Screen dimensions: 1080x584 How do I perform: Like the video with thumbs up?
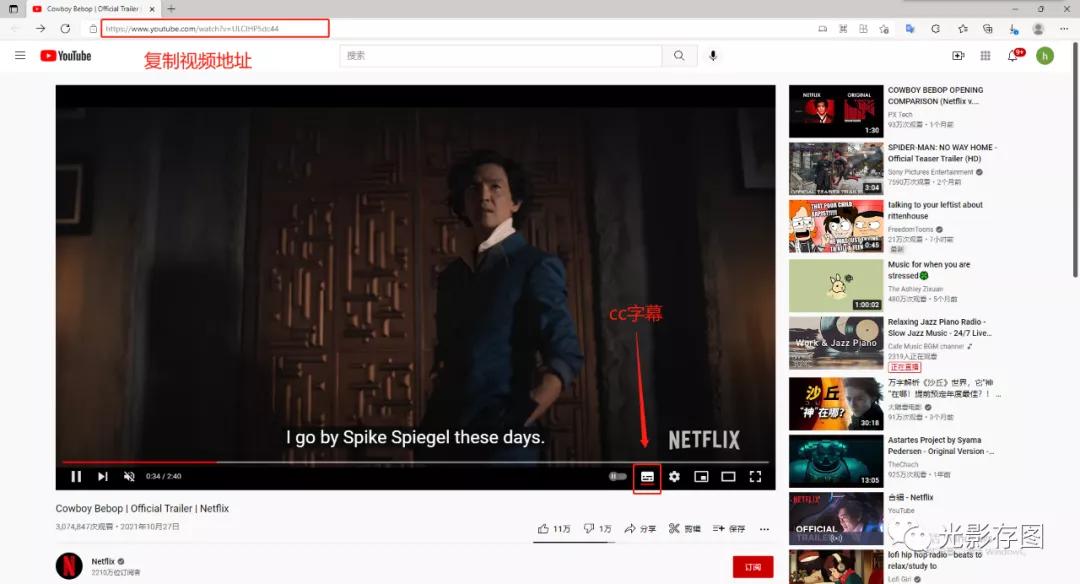click(554, 529)
